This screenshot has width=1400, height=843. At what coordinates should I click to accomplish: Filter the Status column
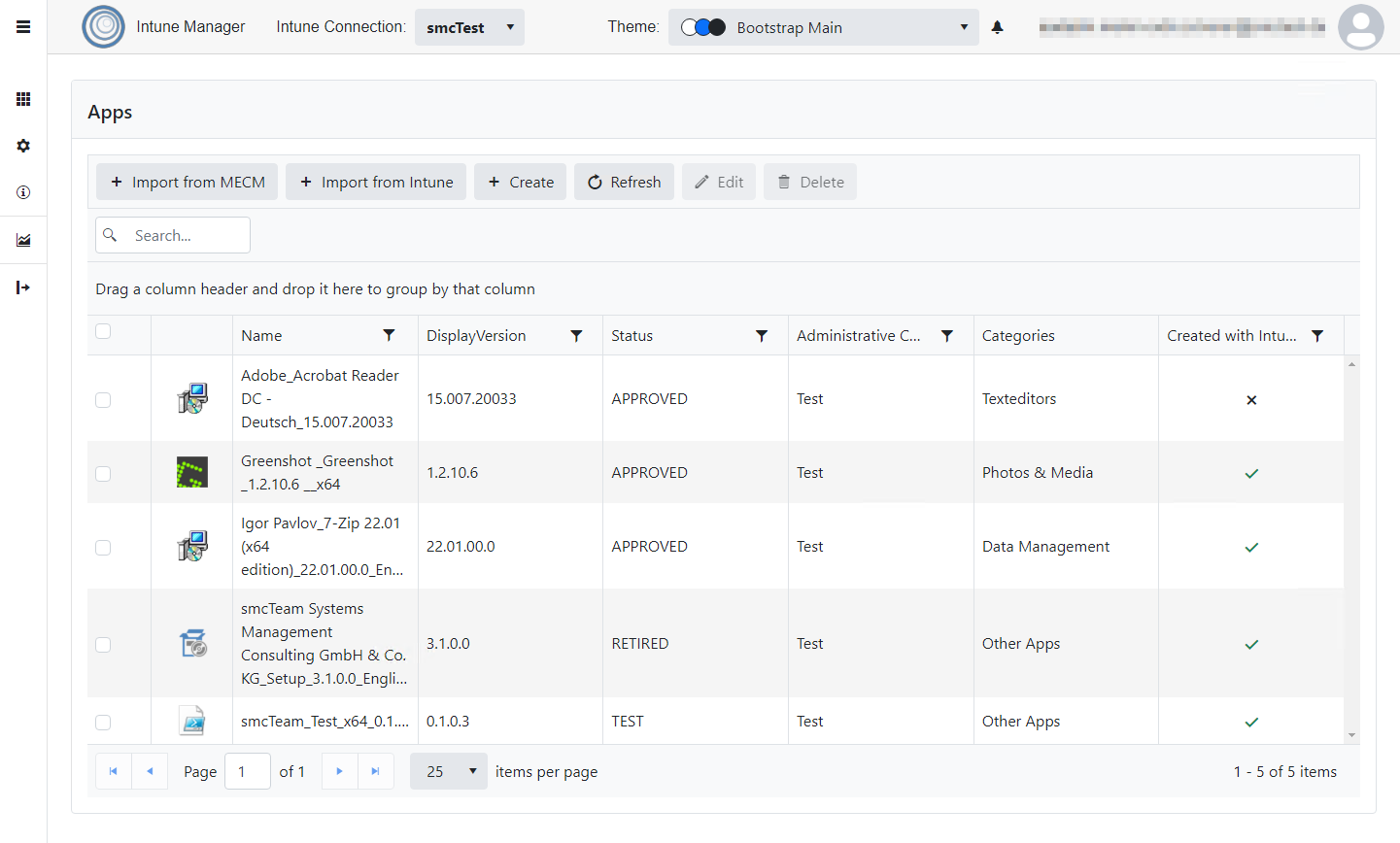(762, 335)
